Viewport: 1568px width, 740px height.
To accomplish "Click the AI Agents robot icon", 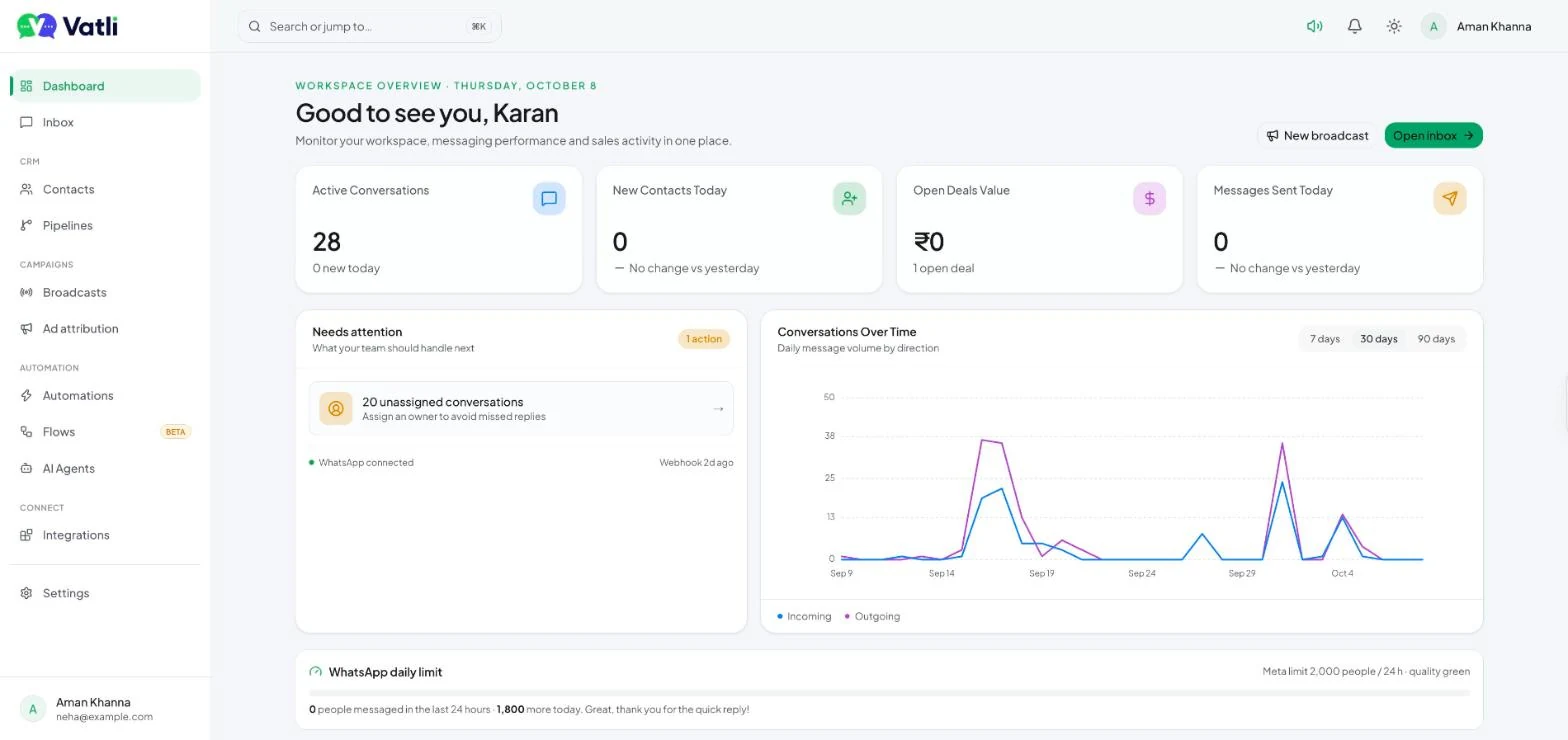I will [26, 468].
